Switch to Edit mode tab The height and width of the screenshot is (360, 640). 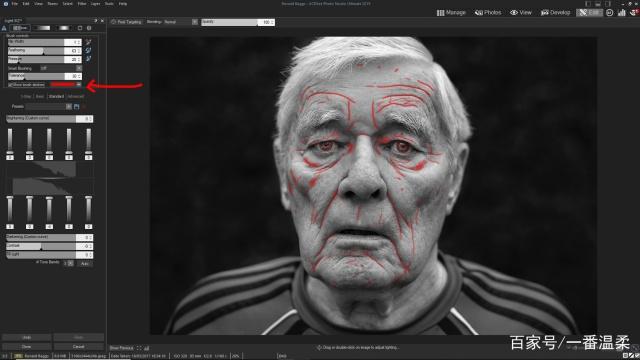pos(589,13)
